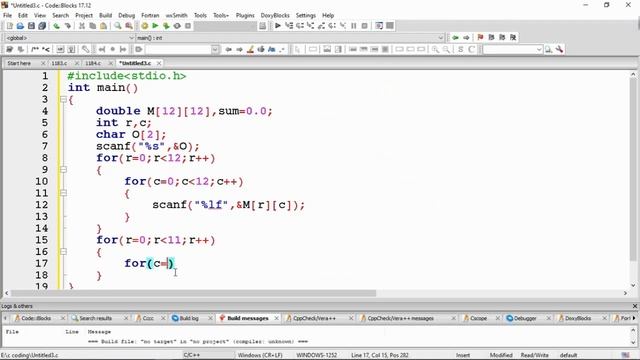640x360 pixels.
Task: Toggle bookmark with the red flag icon
Action: pos(480,38)
